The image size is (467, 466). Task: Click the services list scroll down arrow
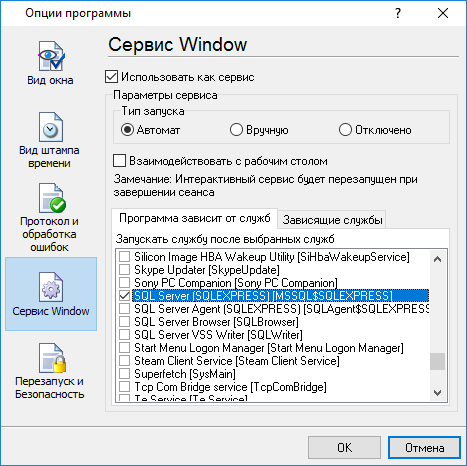(437, 393)
